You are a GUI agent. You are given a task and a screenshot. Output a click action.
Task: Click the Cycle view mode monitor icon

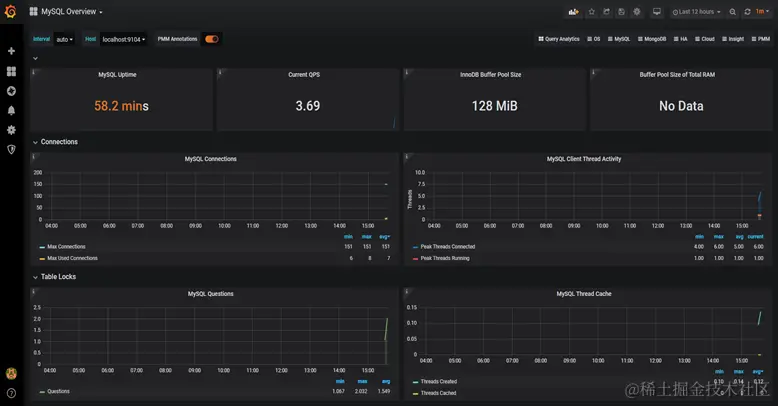click(656, 12)
